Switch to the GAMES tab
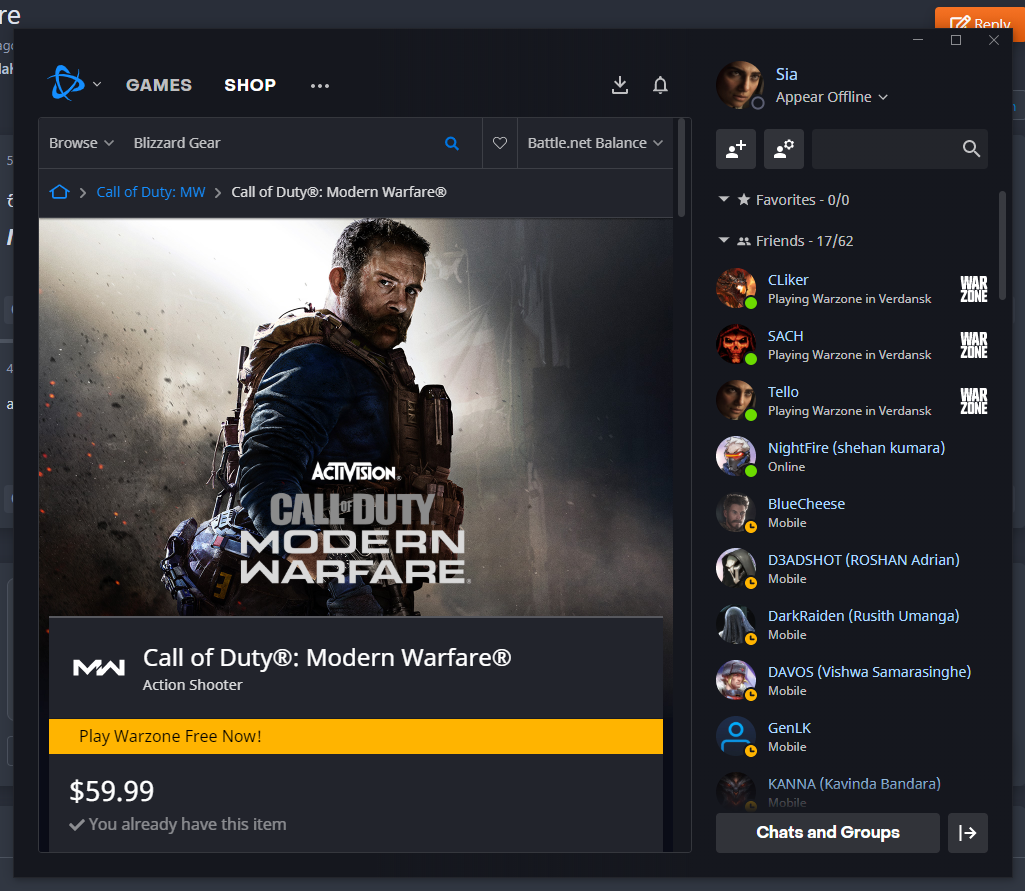The image size is (1025, 891). click(159, 85)
